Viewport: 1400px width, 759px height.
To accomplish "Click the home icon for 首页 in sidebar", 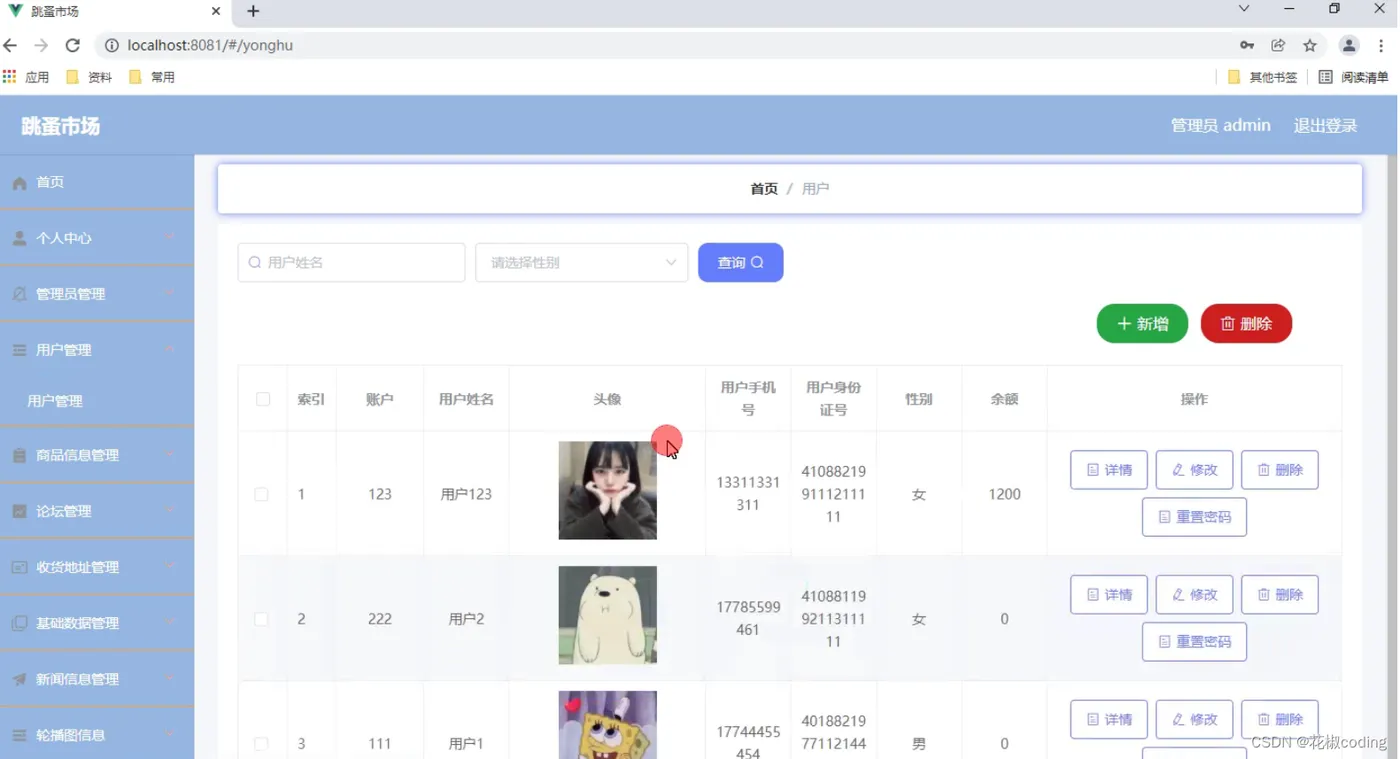I will coord(19,183).
